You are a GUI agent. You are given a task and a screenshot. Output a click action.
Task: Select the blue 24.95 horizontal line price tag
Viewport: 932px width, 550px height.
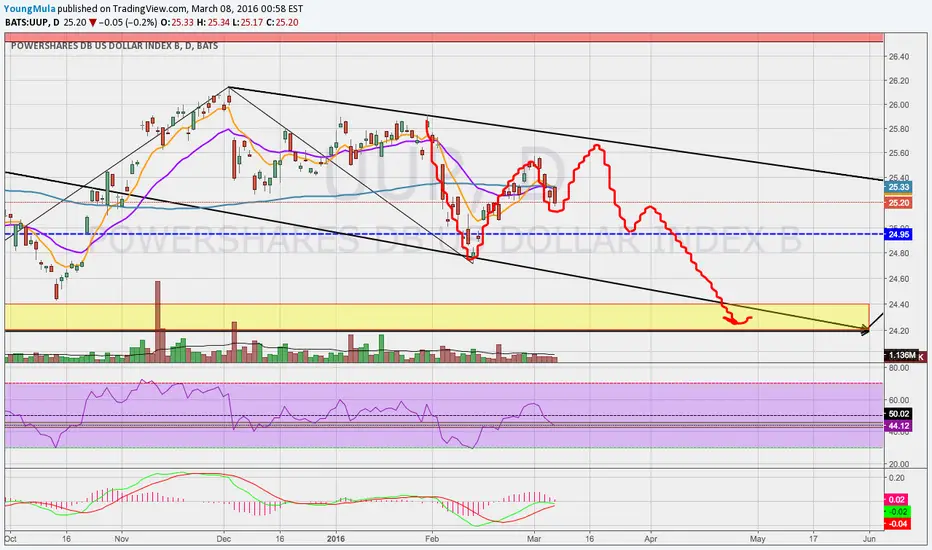[898, 234]
